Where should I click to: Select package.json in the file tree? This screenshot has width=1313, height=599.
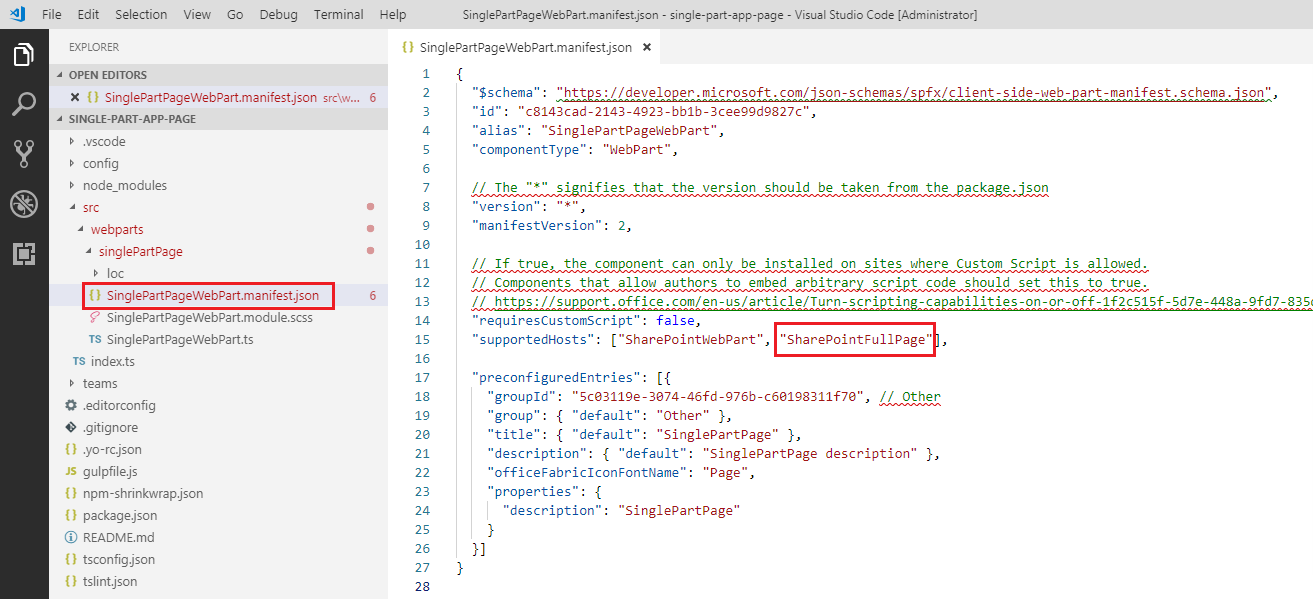coord(119,515)
